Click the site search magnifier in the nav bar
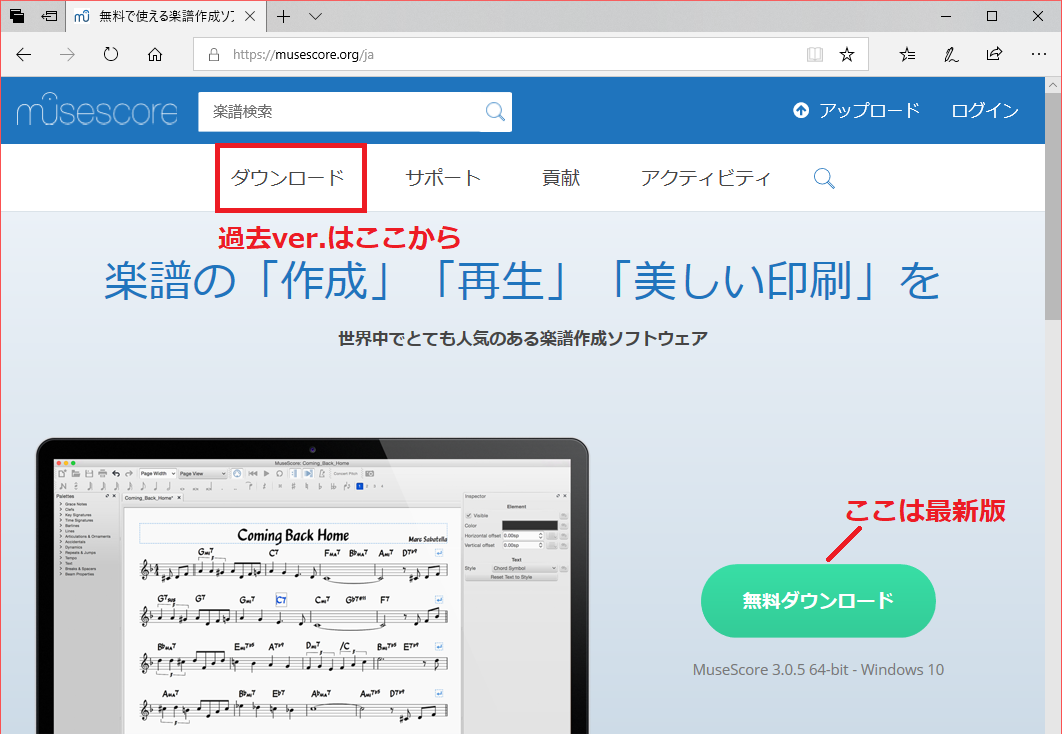This screenshot has width=1062, height=734. [x=824, y=179]
